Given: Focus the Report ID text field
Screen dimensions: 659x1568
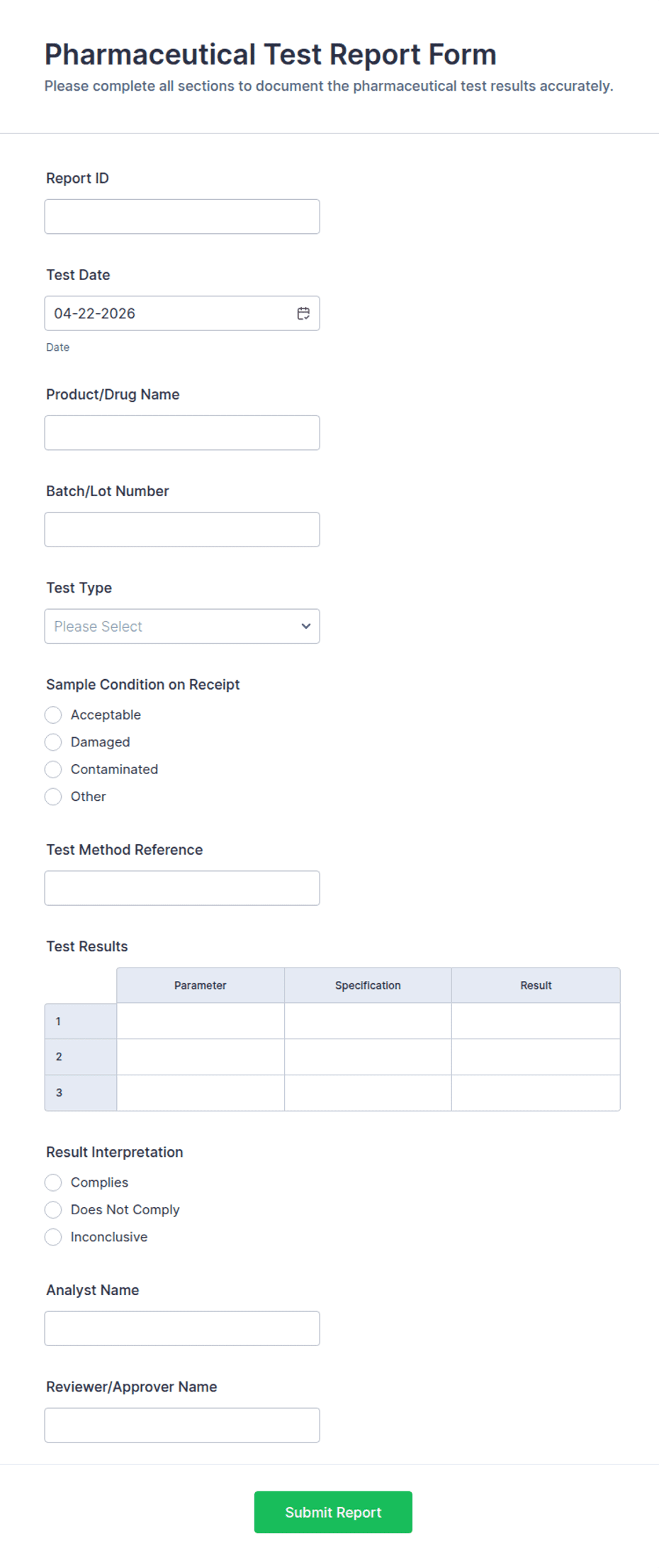Looking at the screenshot, I should click(182, 216).
